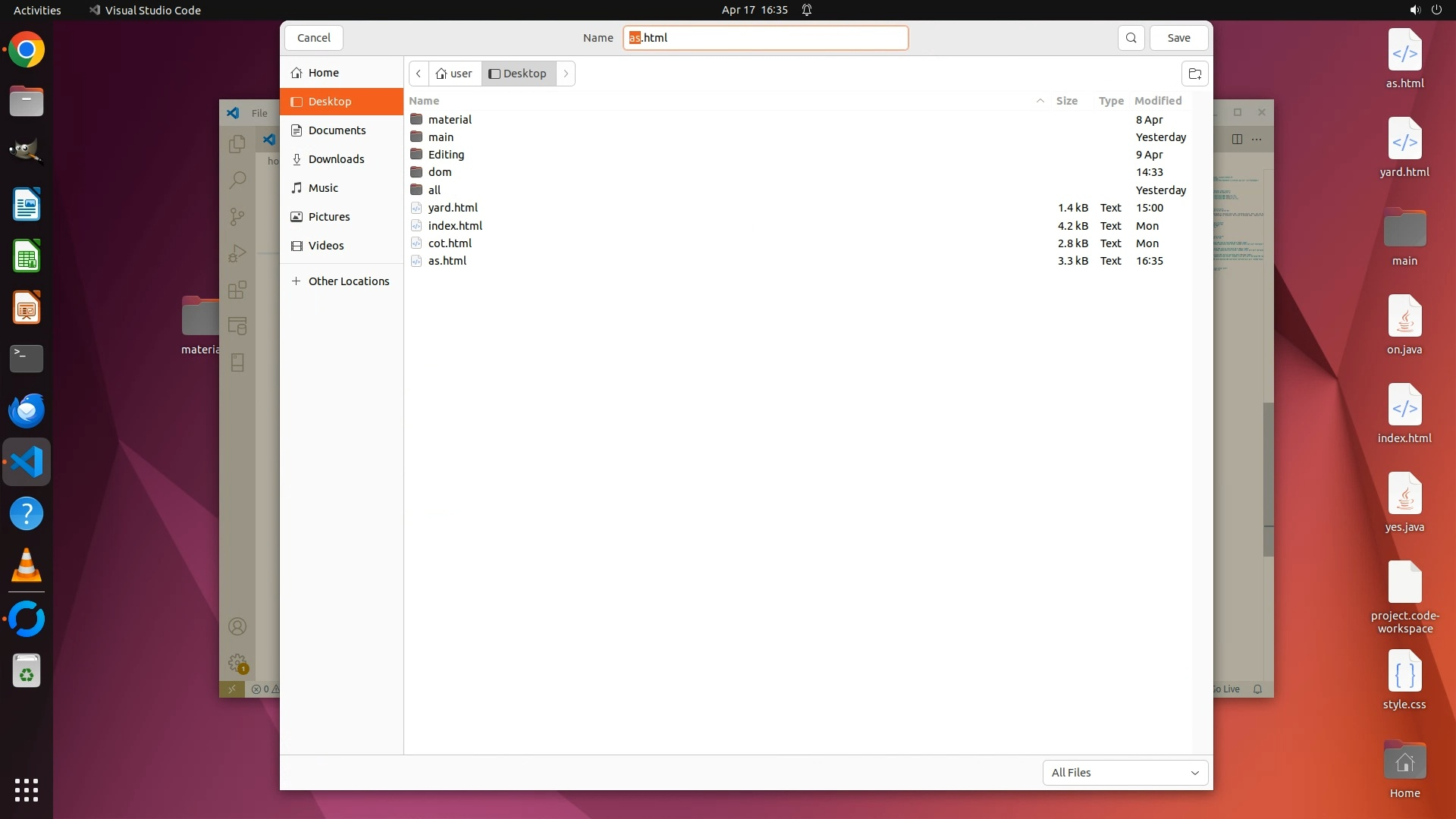Click the file Name input field
The image size is (1456, 819).
click(x=766, y=38)
